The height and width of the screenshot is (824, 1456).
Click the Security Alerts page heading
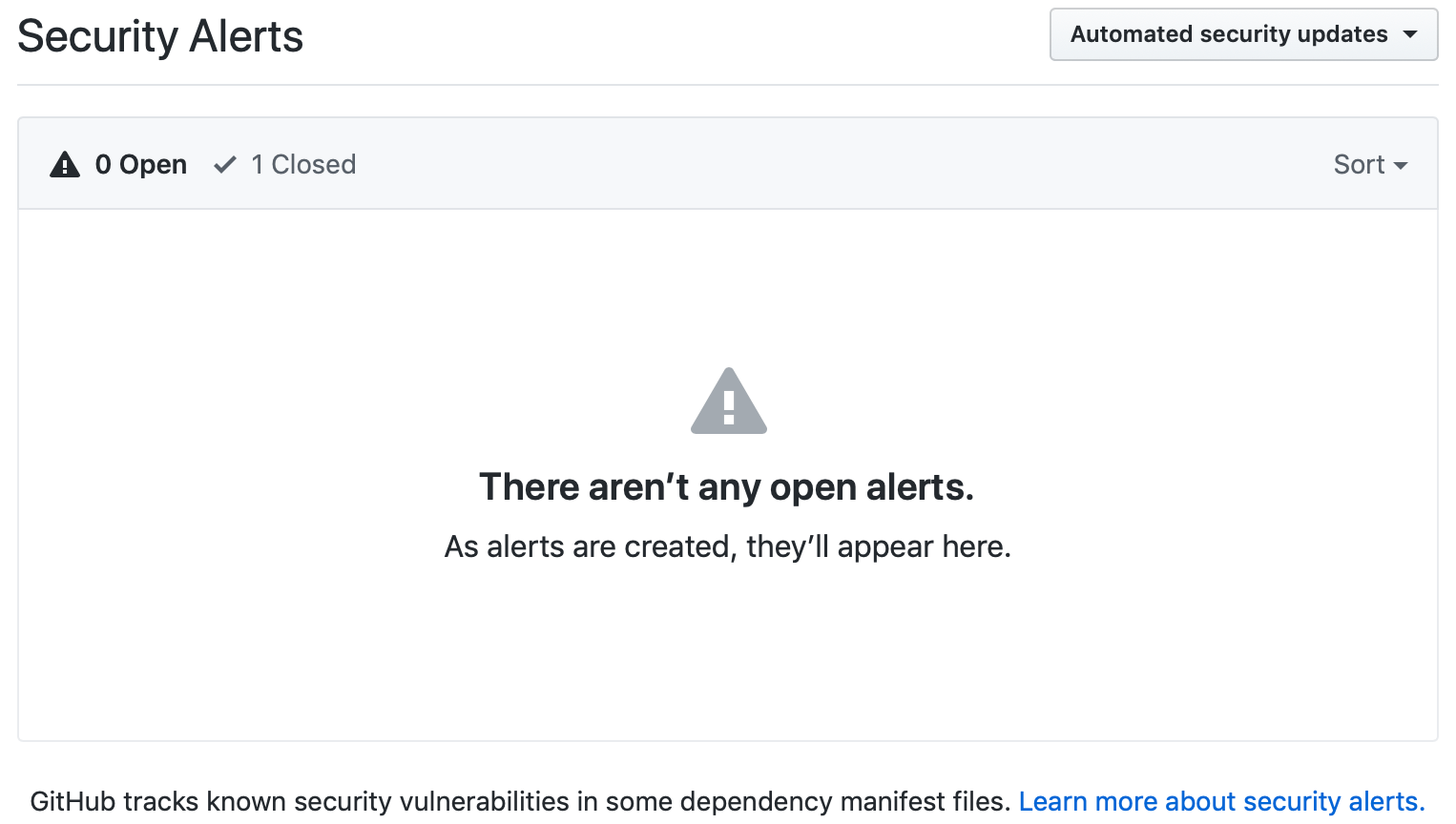160,36
